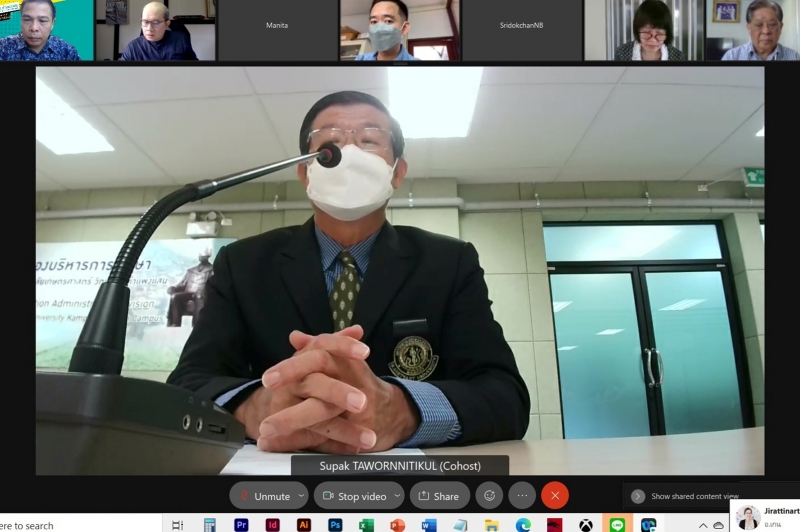Click the red leave meeting button
The image size is (800, 532).
coord(555,496)
